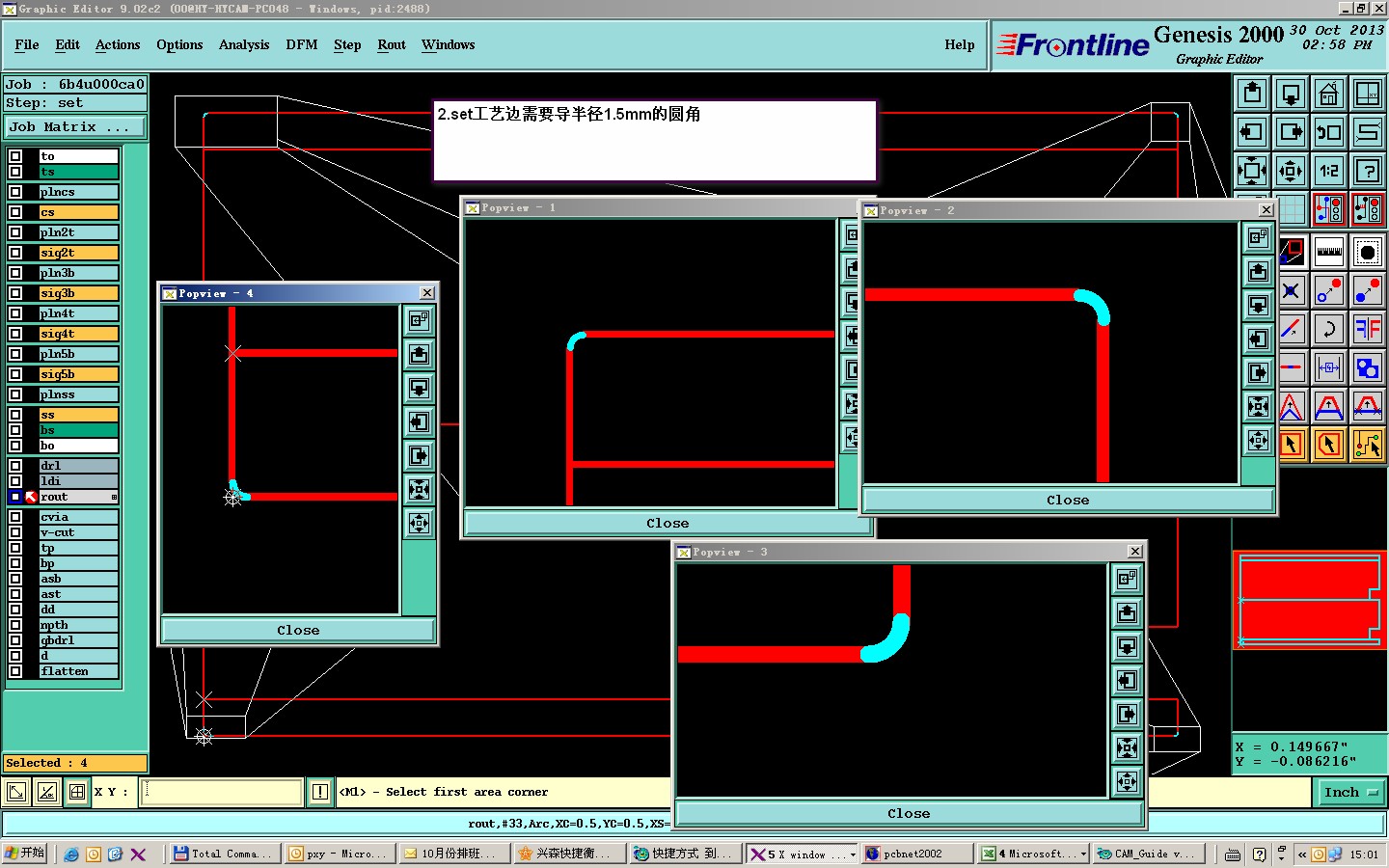The image size is (1389, 868).
Task: Toggle the 'to' layer checkbox
Action: [15, 156]
